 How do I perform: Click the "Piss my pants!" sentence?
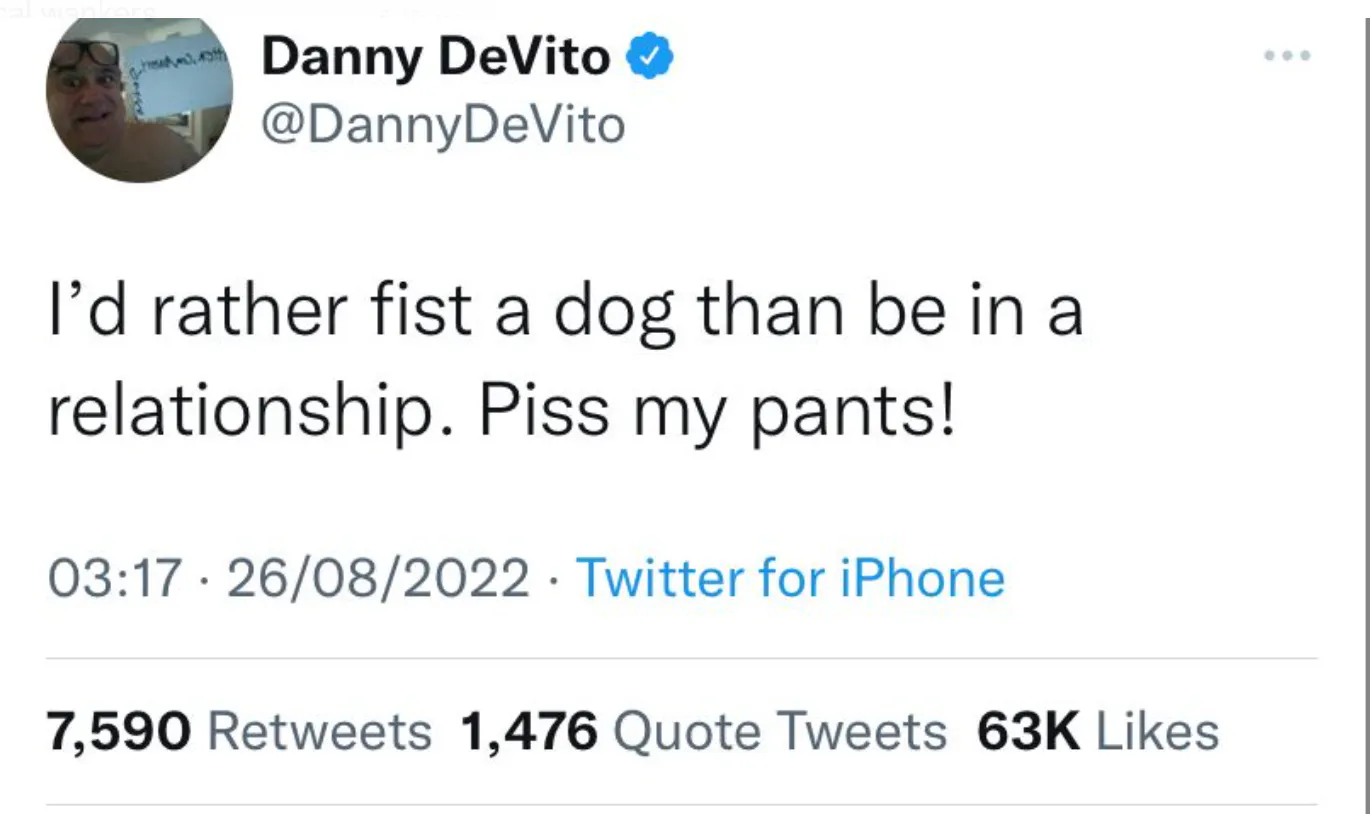pos(716,411)
